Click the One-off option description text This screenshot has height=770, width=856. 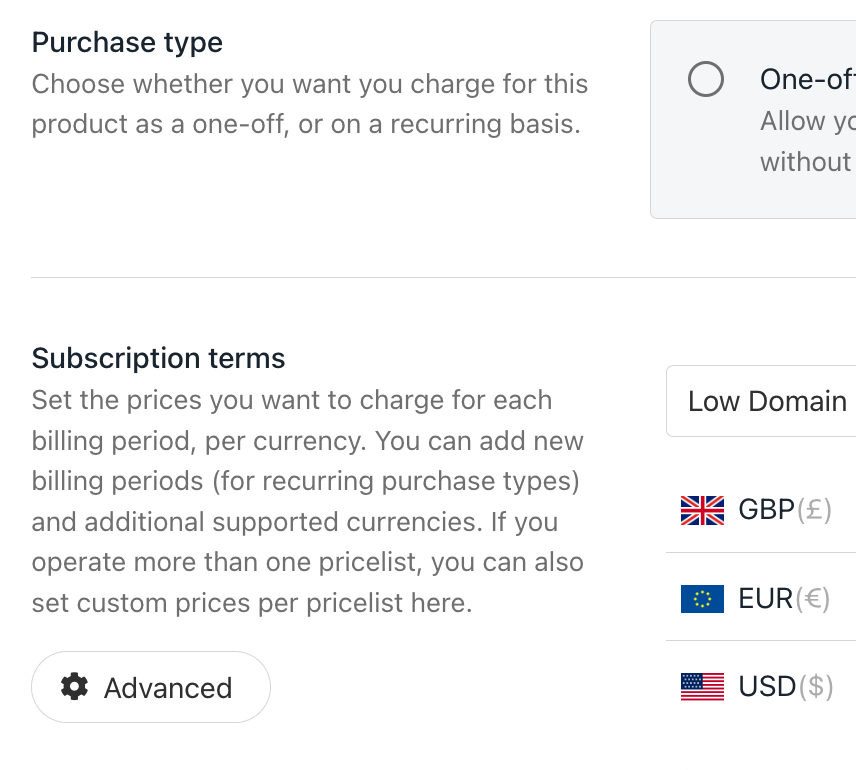(807, 141)
